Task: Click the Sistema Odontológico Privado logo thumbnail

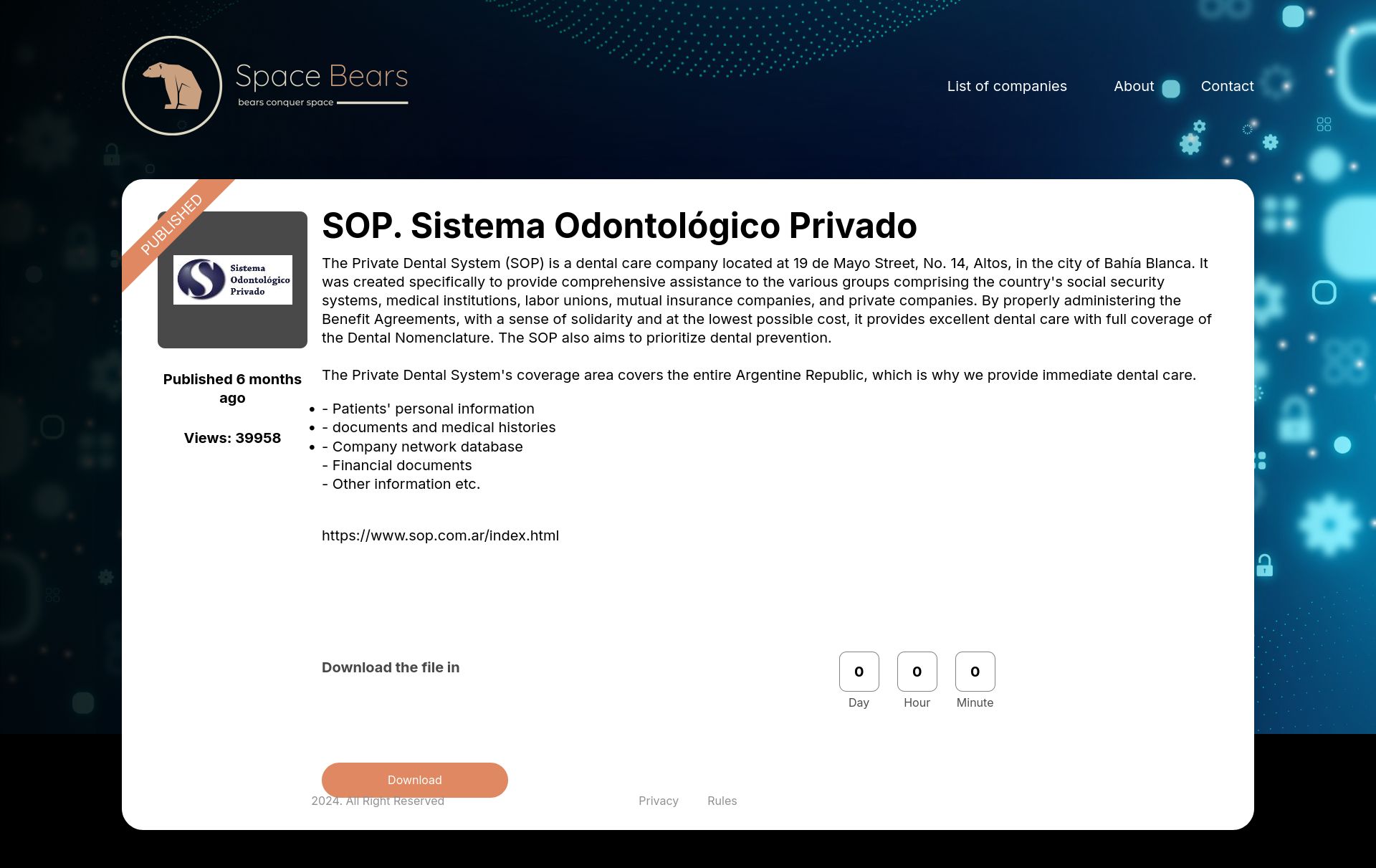Action: (x=232, y=280)
